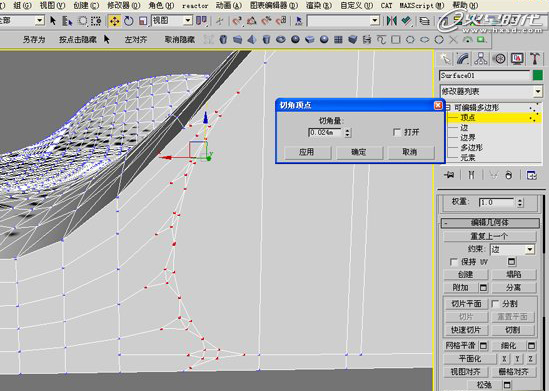The width and height of the screenshot is (549, 391).
Task: Click 应用 in the chamfer dialog
Action: (x=307, y=152)
